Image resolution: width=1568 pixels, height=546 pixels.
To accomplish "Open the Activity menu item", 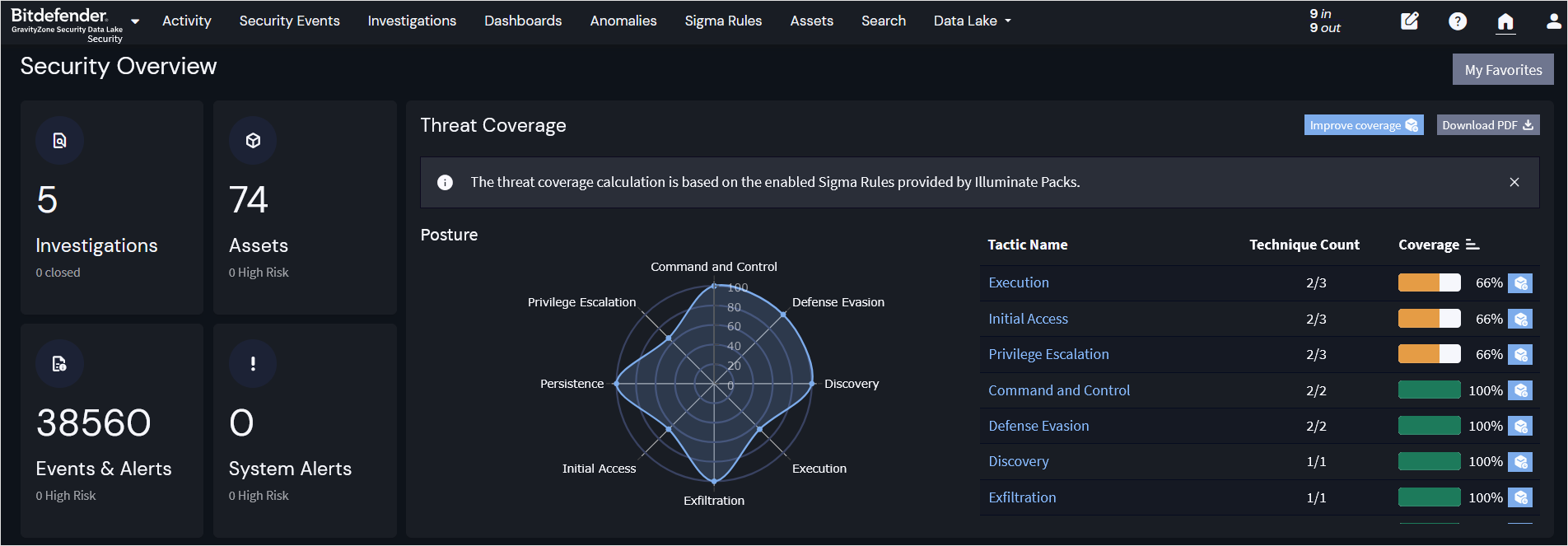I will tap(187, 21).
